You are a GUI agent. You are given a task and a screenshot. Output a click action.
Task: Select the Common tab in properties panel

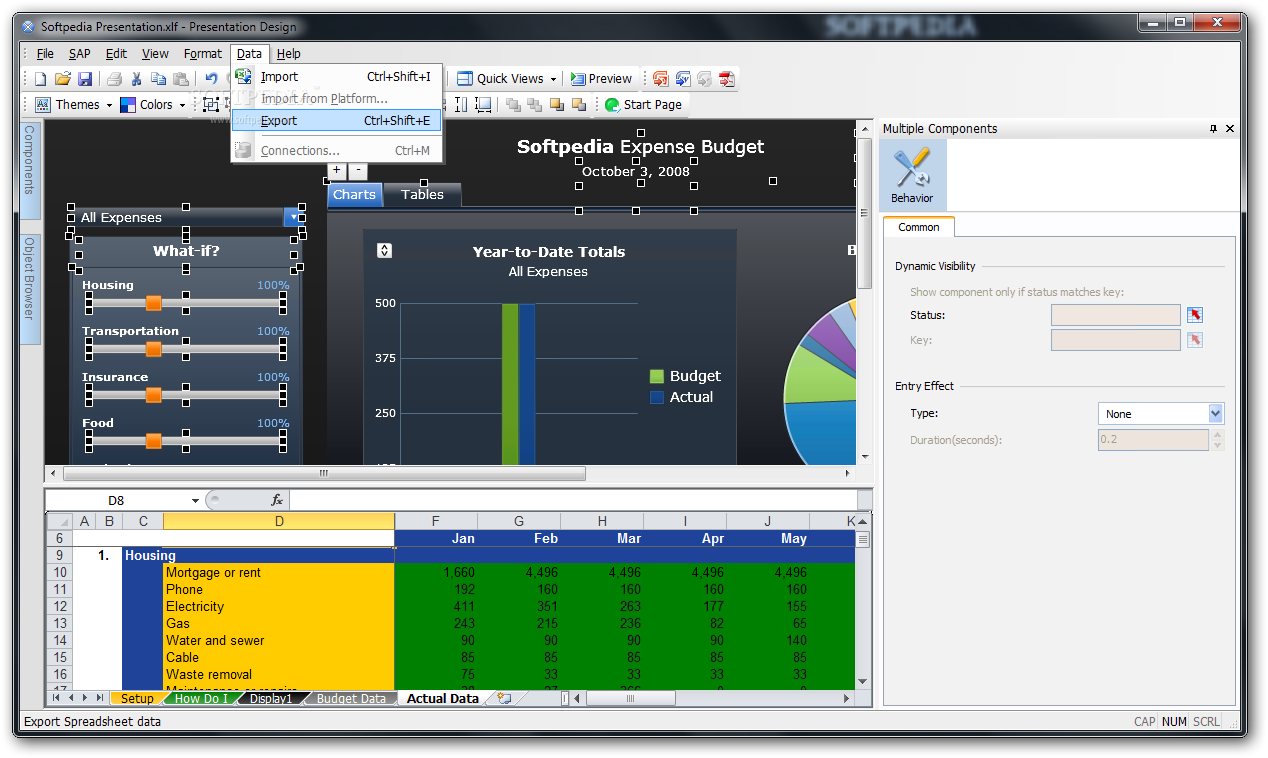pos(919,227)
